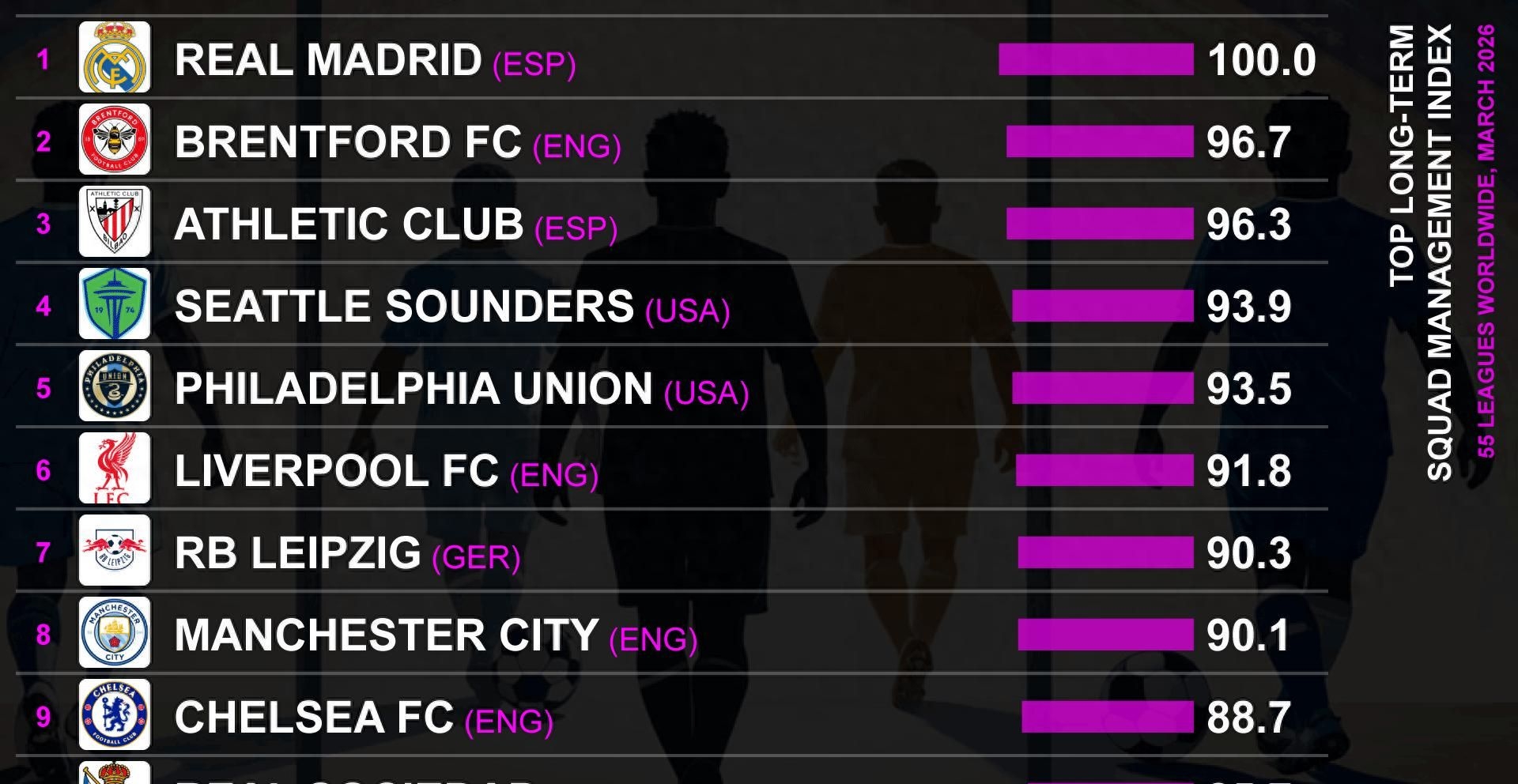Select the Manchester City team name

click(386, 635)
